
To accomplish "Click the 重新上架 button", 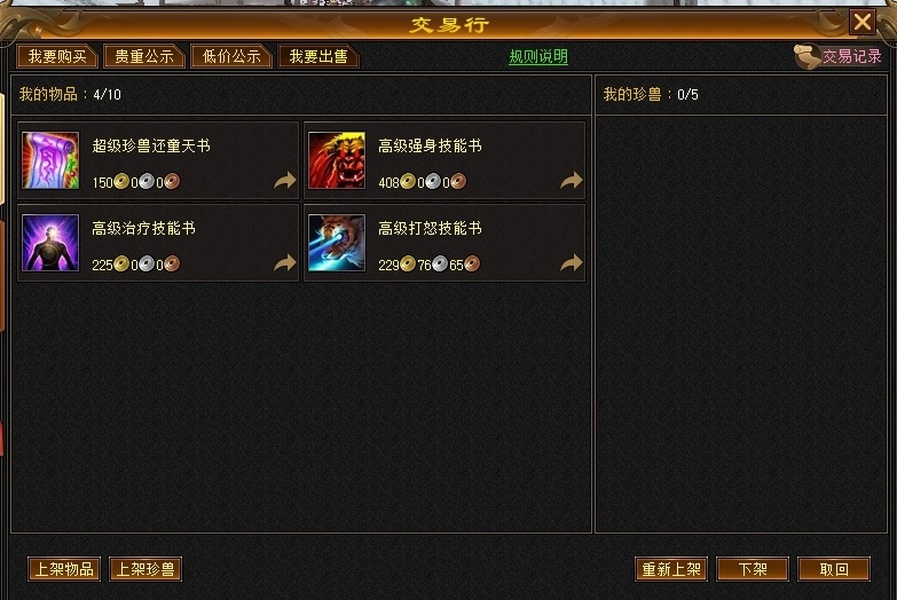I will (671, 569).
